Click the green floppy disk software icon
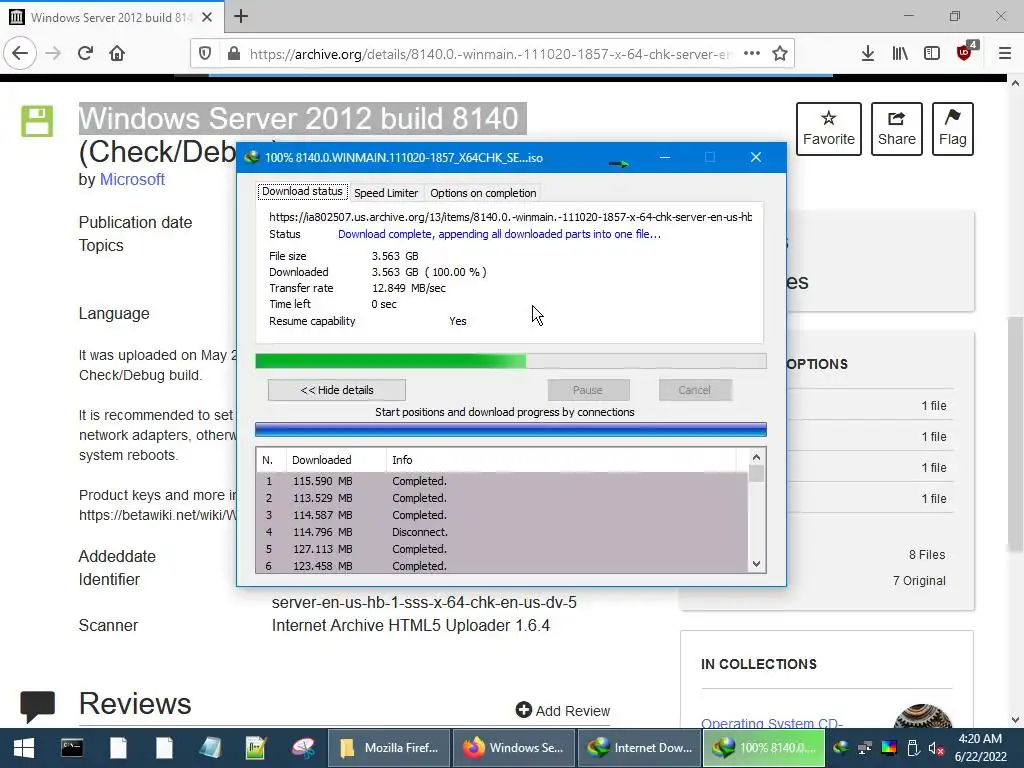 (x=37, y=121)
